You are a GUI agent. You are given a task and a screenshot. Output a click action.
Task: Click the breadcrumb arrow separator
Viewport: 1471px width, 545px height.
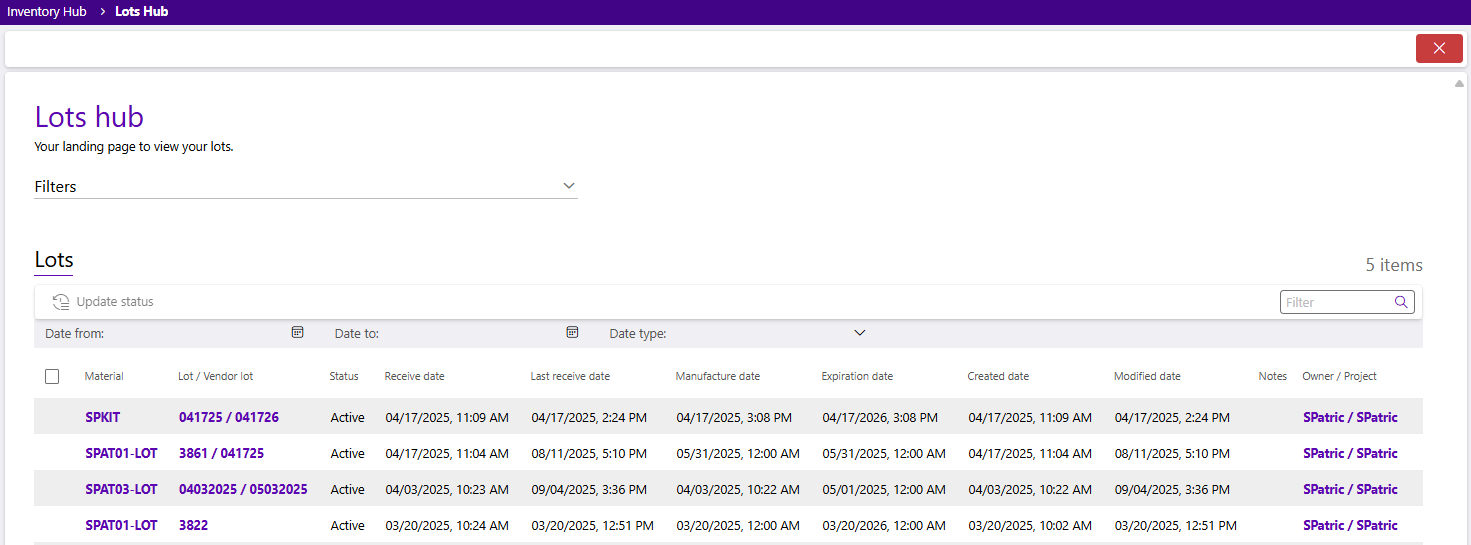click(102, 12)
